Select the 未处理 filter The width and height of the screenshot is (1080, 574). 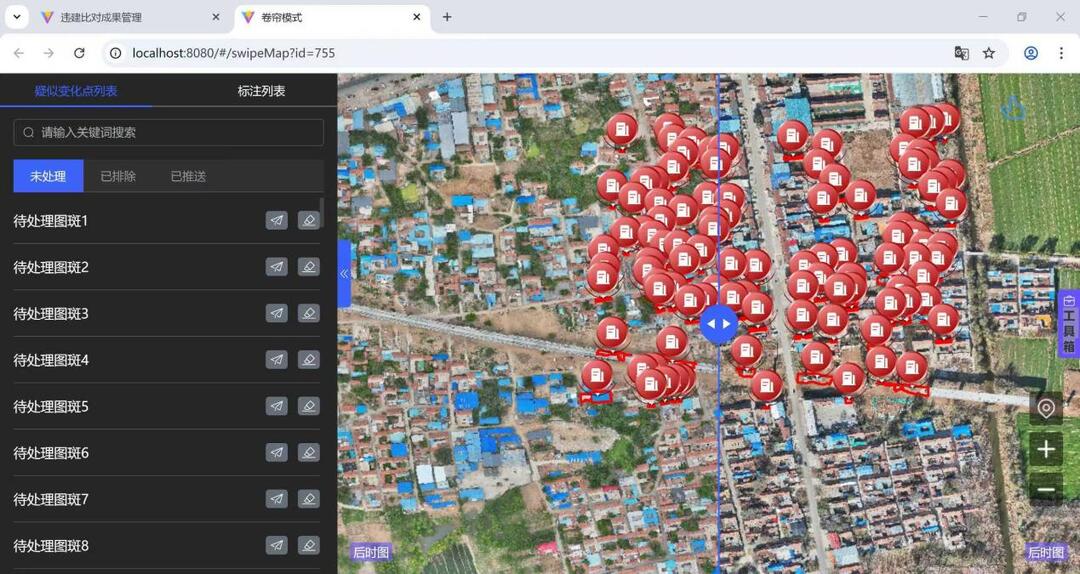pyautogui.click(x=48, y=176)
